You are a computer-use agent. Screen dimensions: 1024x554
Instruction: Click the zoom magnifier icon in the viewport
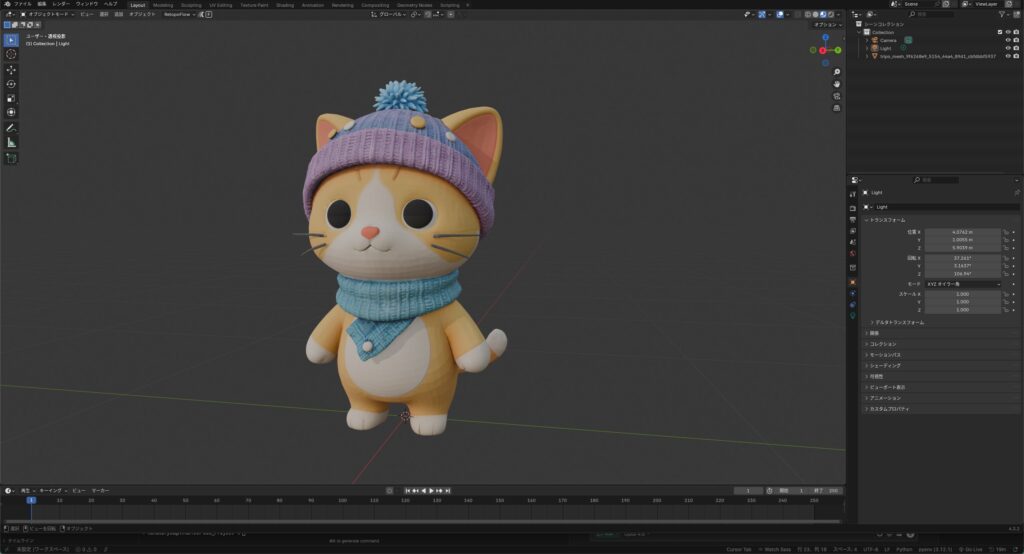[x=836, y=72]
